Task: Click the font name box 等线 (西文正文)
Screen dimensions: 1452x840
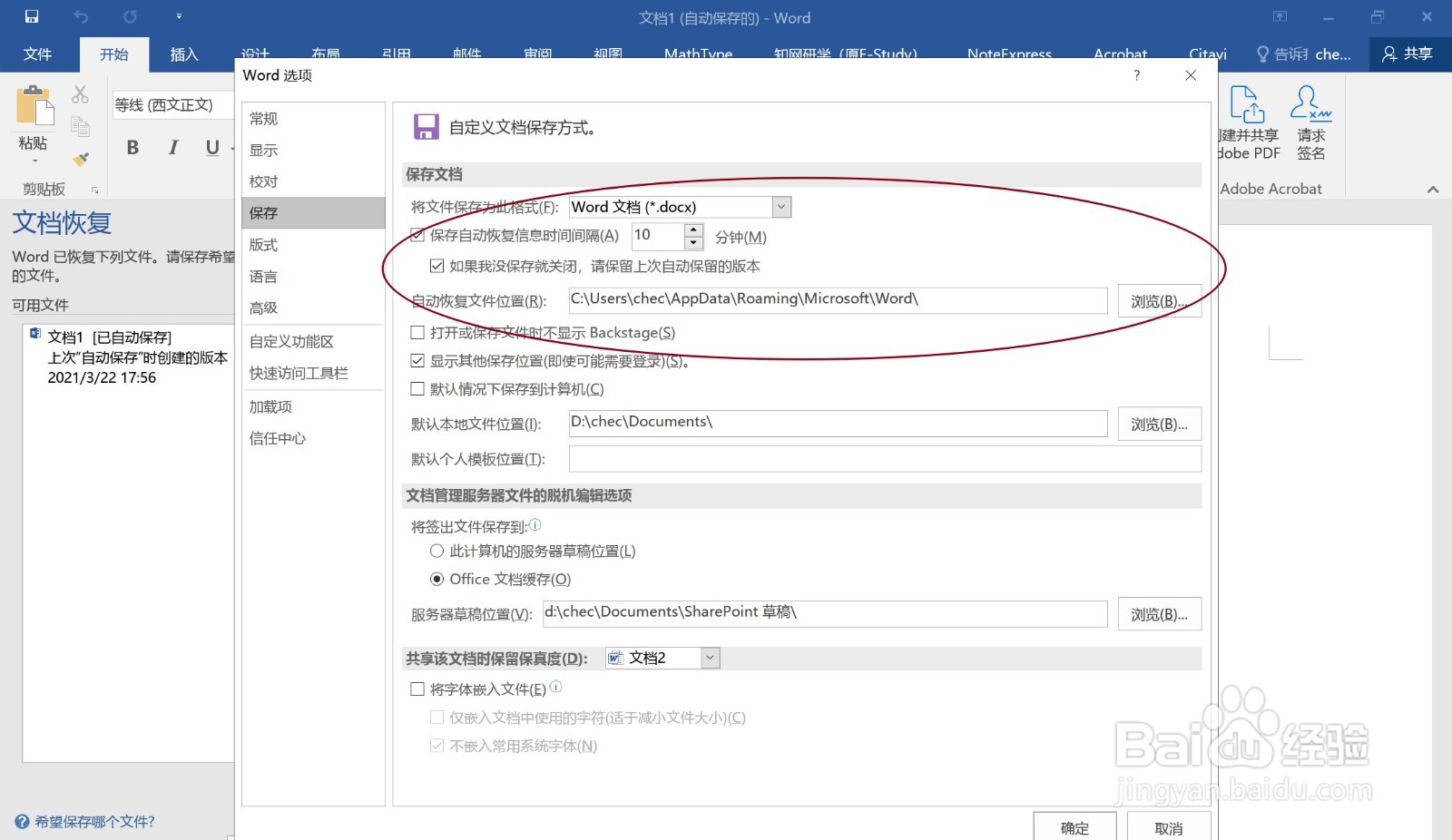Action: 173,105
